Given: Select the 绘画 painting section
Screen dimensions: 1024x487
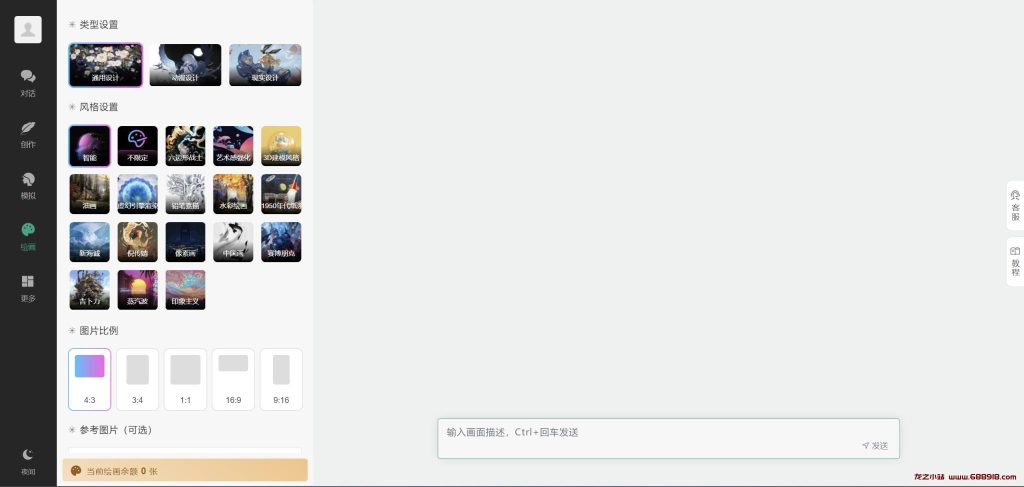Looking at the screenshot, I should 28,237.
